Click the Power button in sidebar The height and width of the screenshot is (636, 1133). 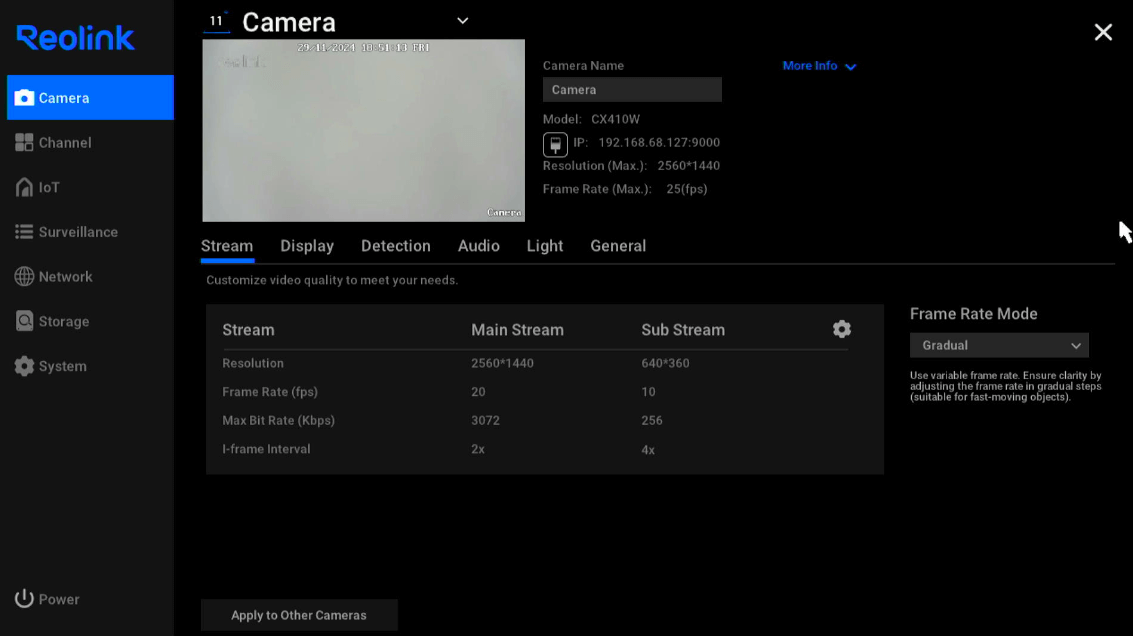click(x=48, y=599)
